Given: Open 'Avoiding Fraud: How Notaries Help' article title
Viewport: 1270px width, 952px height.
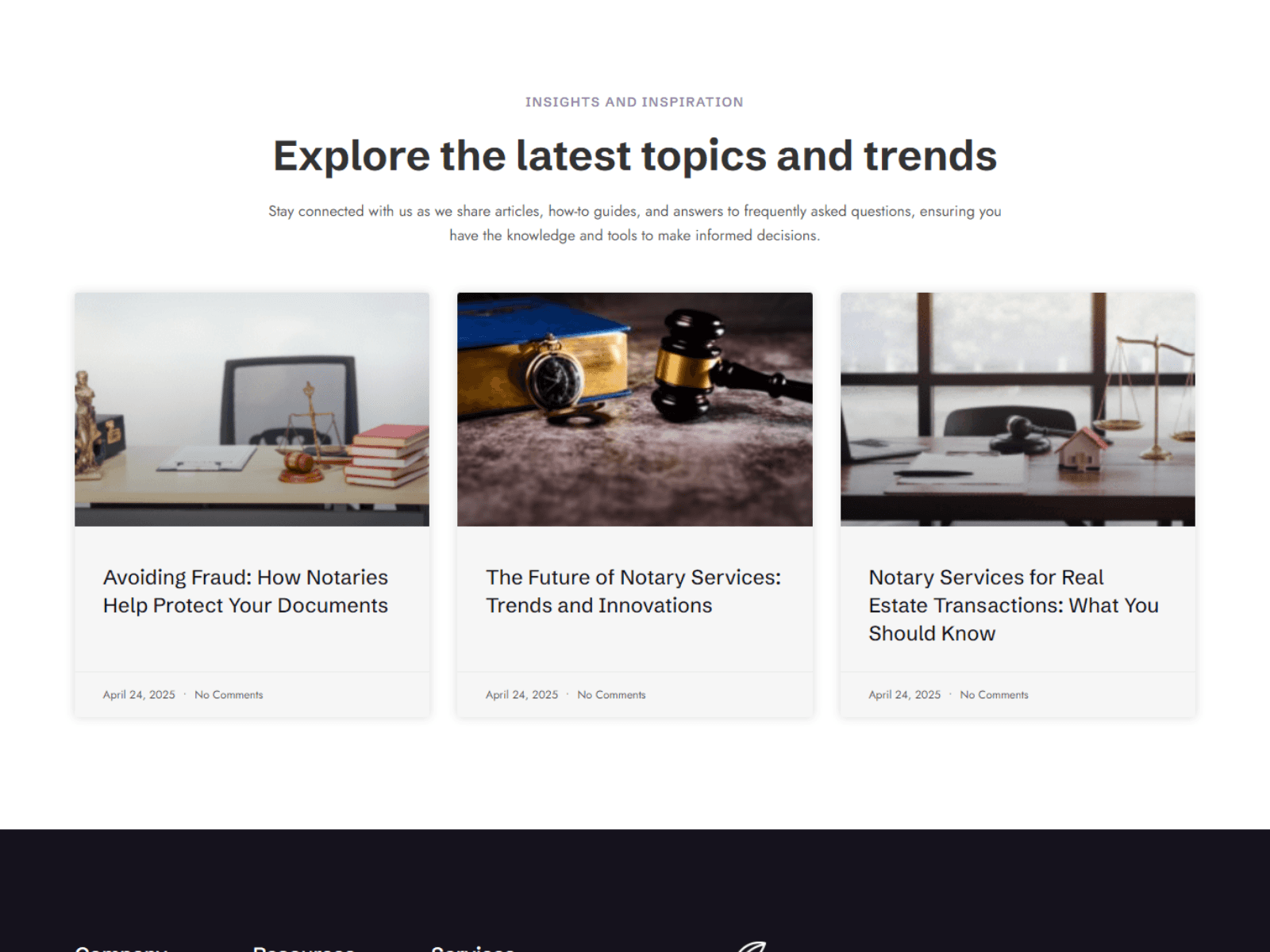Looking at the screenshot, I should click(245, 591).
